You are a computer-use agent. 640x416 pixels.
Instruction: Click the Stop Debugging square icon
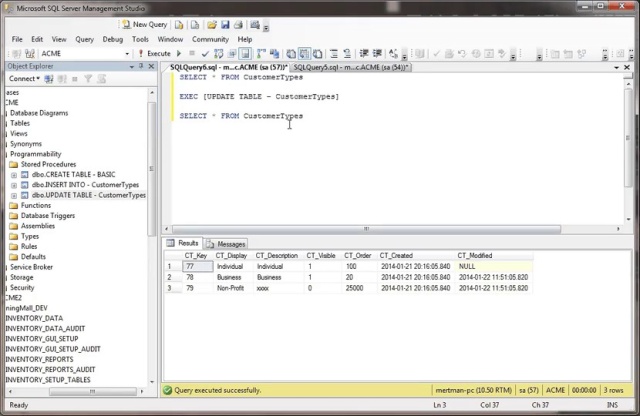point(192,53)
